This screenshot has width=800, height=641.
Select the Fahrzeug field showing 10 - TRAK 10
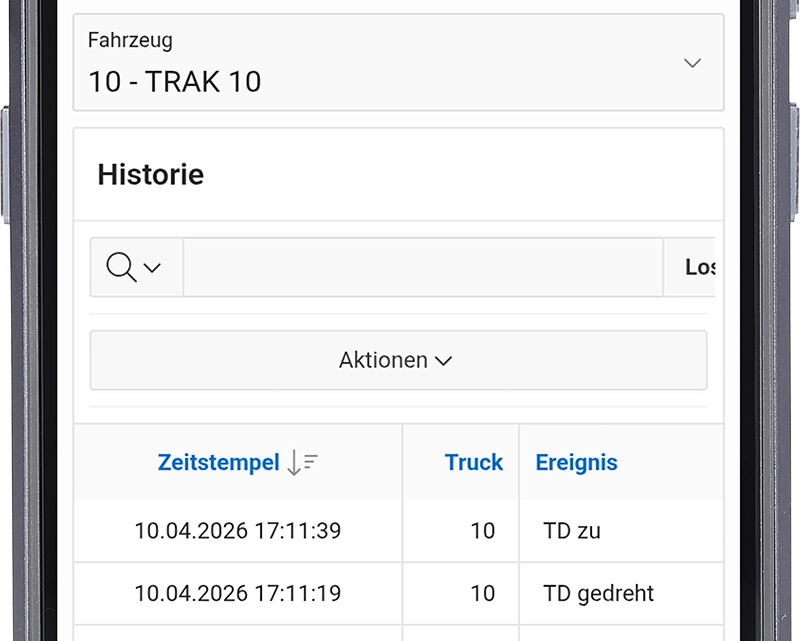pyautogui.click(x=398, y=62)
